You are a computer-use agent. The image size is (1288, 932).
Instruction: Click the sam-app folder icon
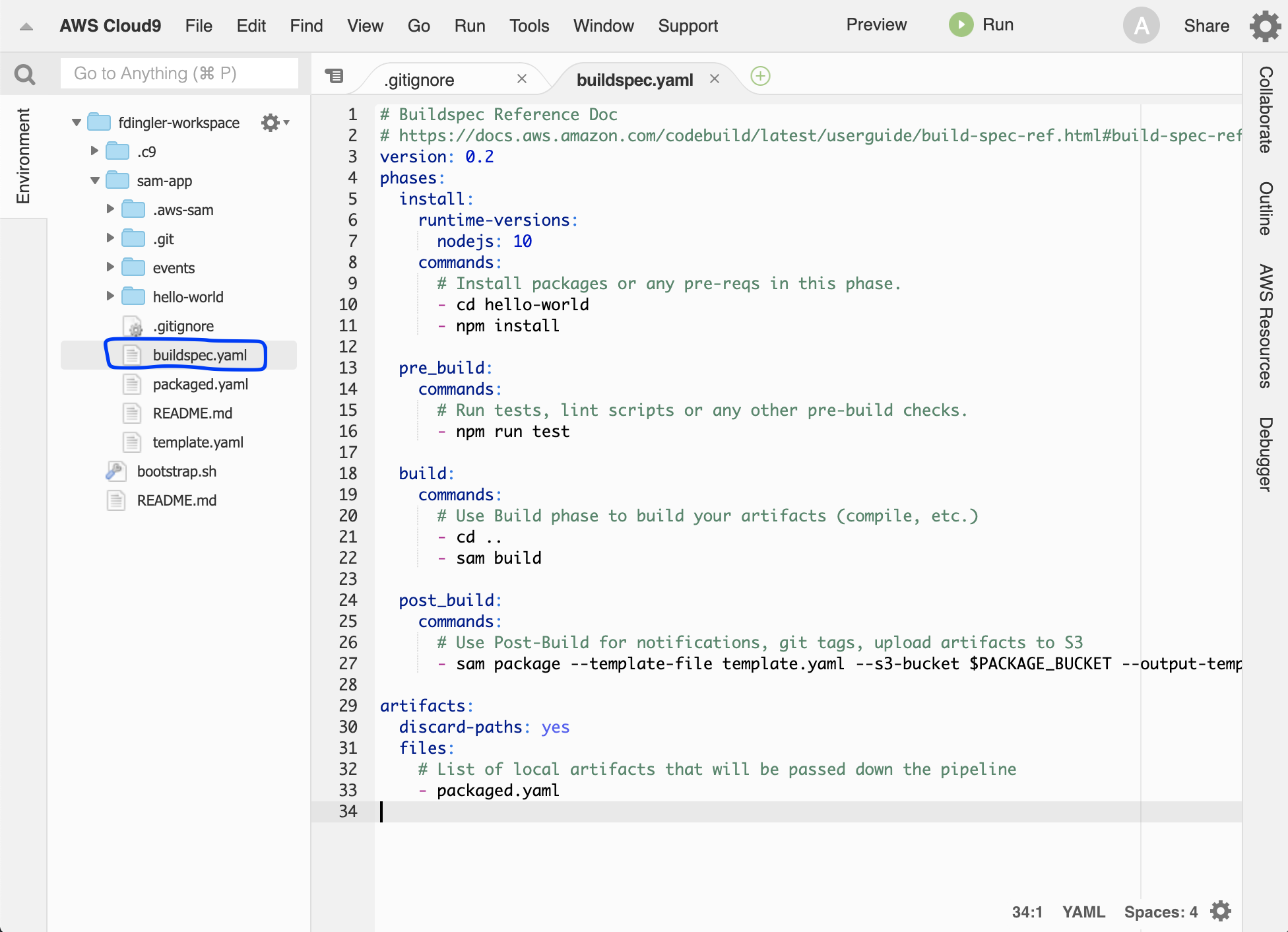[x=117, y=180]
